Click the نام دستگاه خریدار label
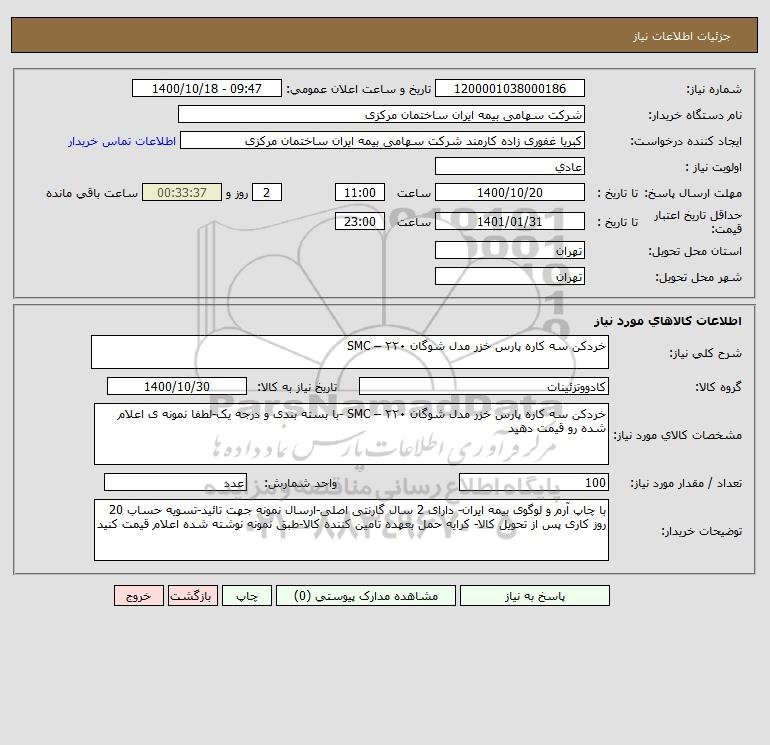 (x=695, y=115)
